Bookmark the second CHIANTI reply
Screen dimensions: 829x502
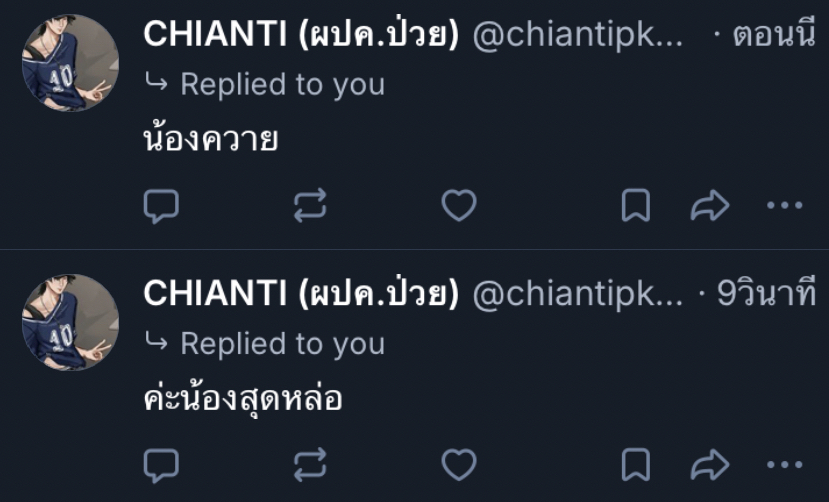[636, 464]
